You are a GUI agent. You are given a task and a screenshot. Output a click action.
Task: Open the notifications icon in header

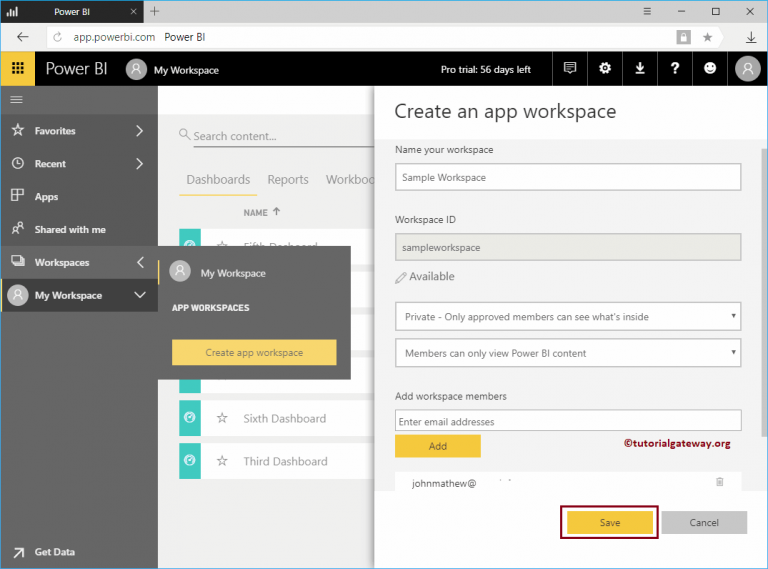[570, 69]
